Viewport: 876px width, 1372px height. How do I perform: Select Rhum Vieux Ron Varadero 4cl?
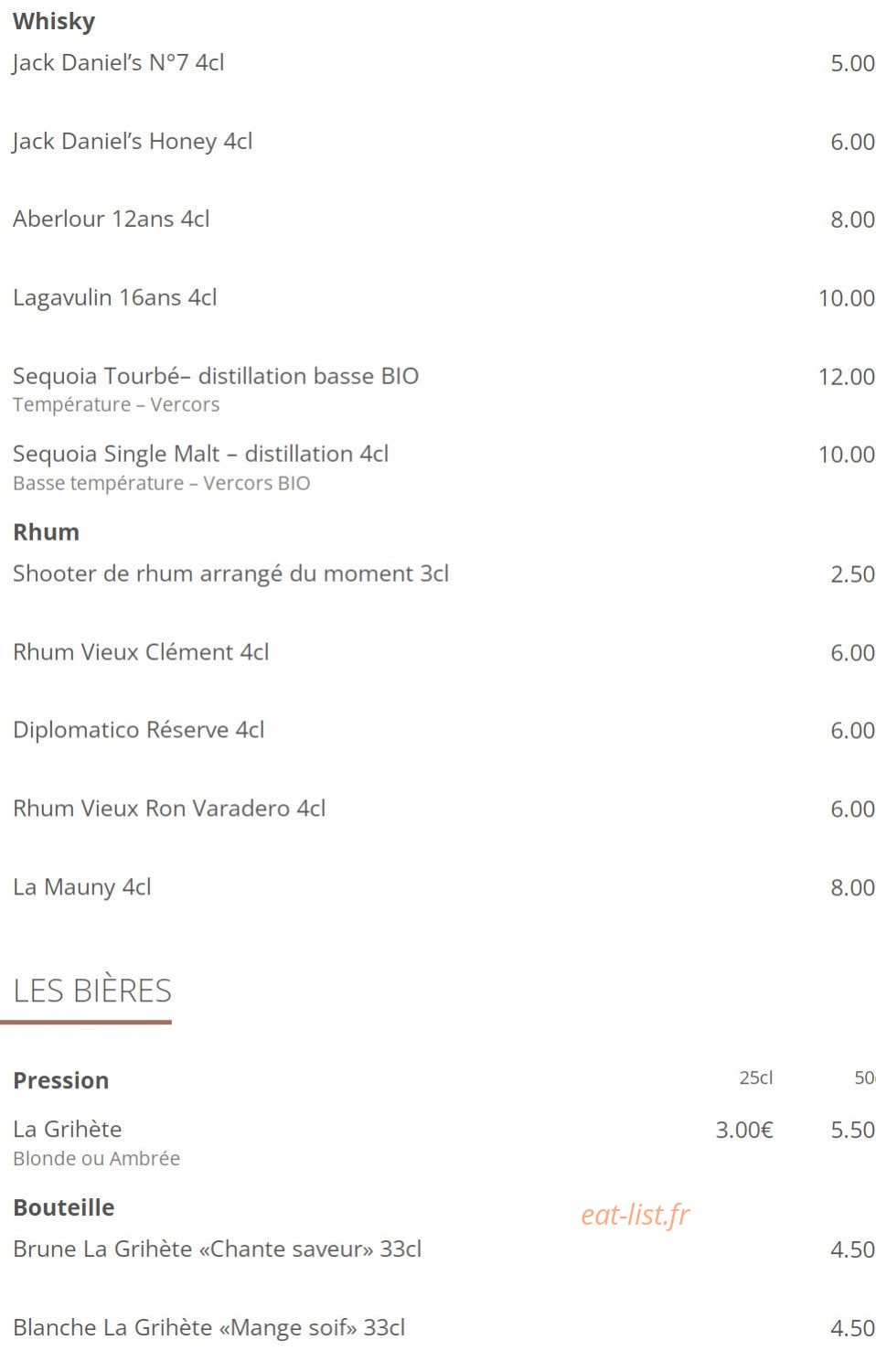tap(169, 809)
